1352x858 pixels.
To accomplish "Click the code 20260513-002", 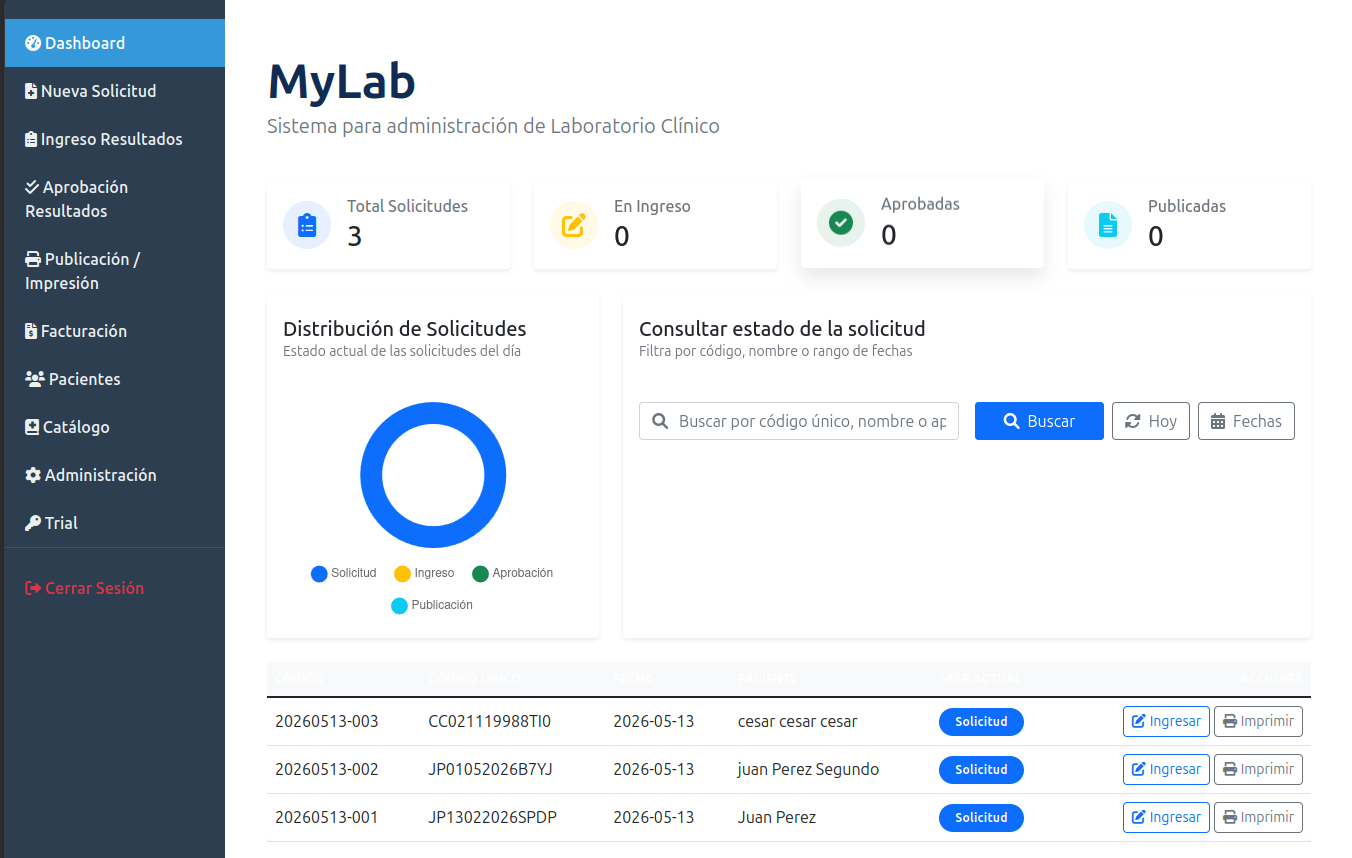I will pyautogui.click(x=327, y=769).
